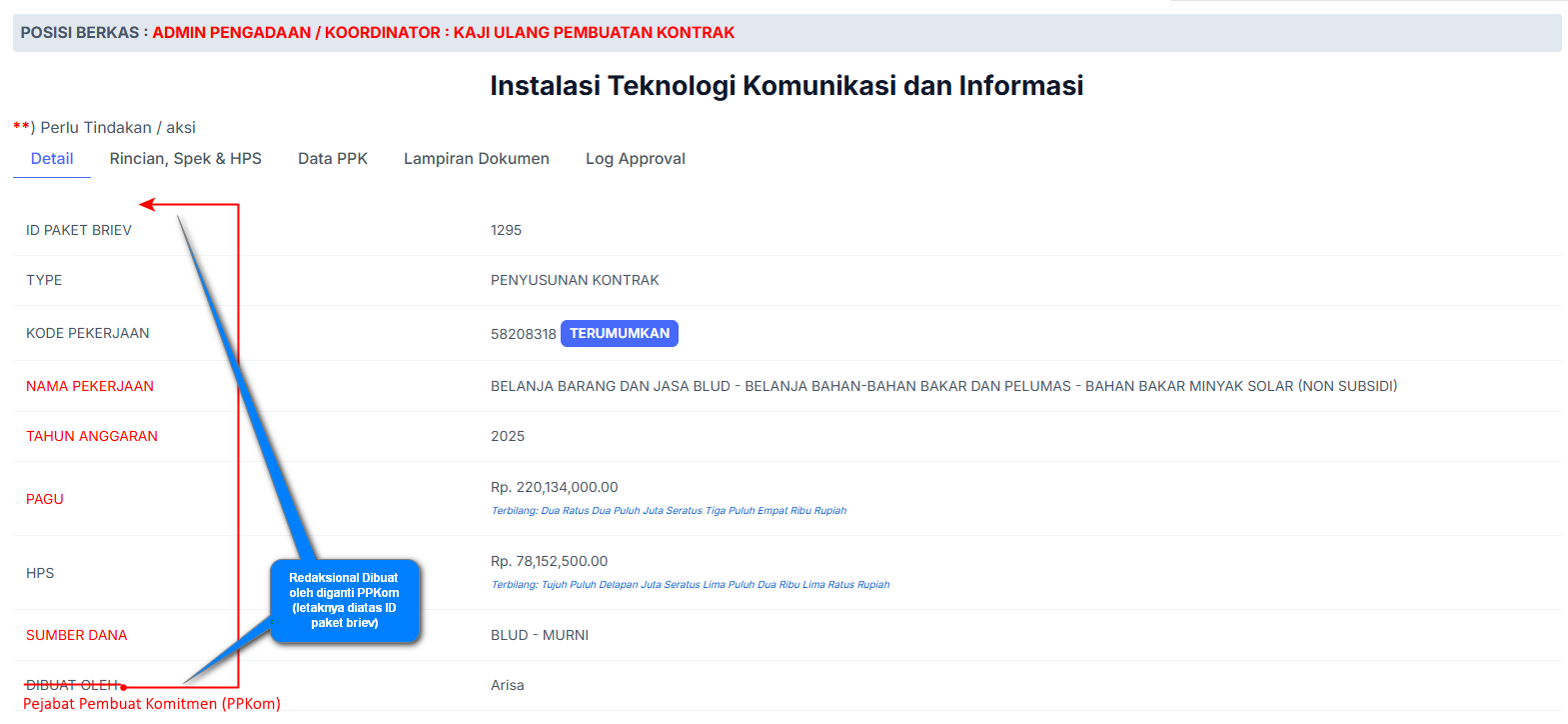This screenshot has height=724, width=1568.
Task: Select the blue Redaksional annotation callout
Action: pyautogui.click(x=344, y=600)
